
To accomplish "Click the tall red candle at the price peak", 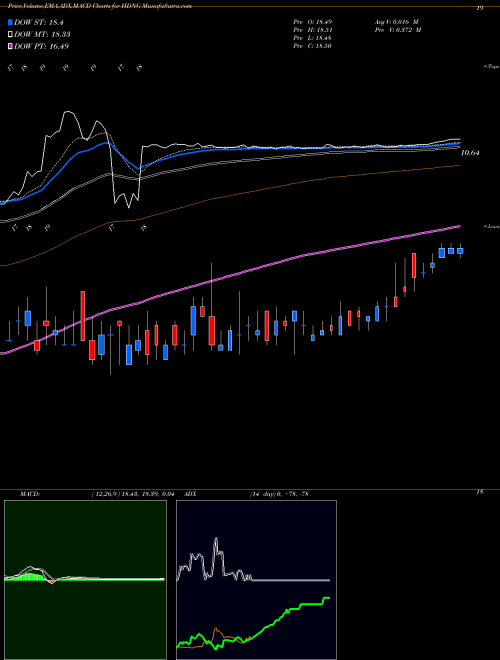I will tap(414, 265).
